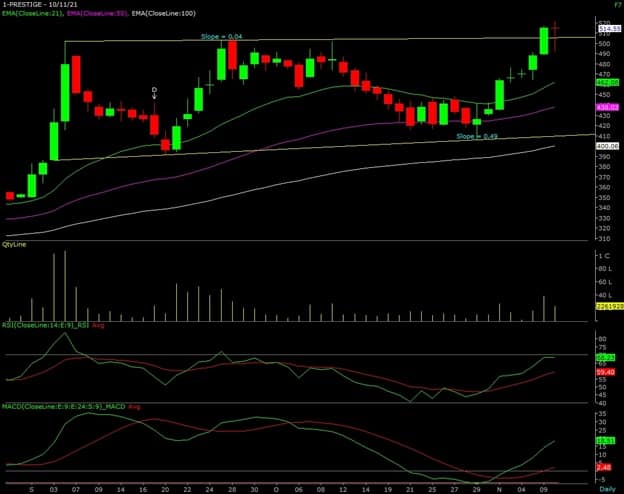Viewport: 624px width, 494px height.
Task: Click the tallest volume bar in QtyLine
Action: (65, 286)
